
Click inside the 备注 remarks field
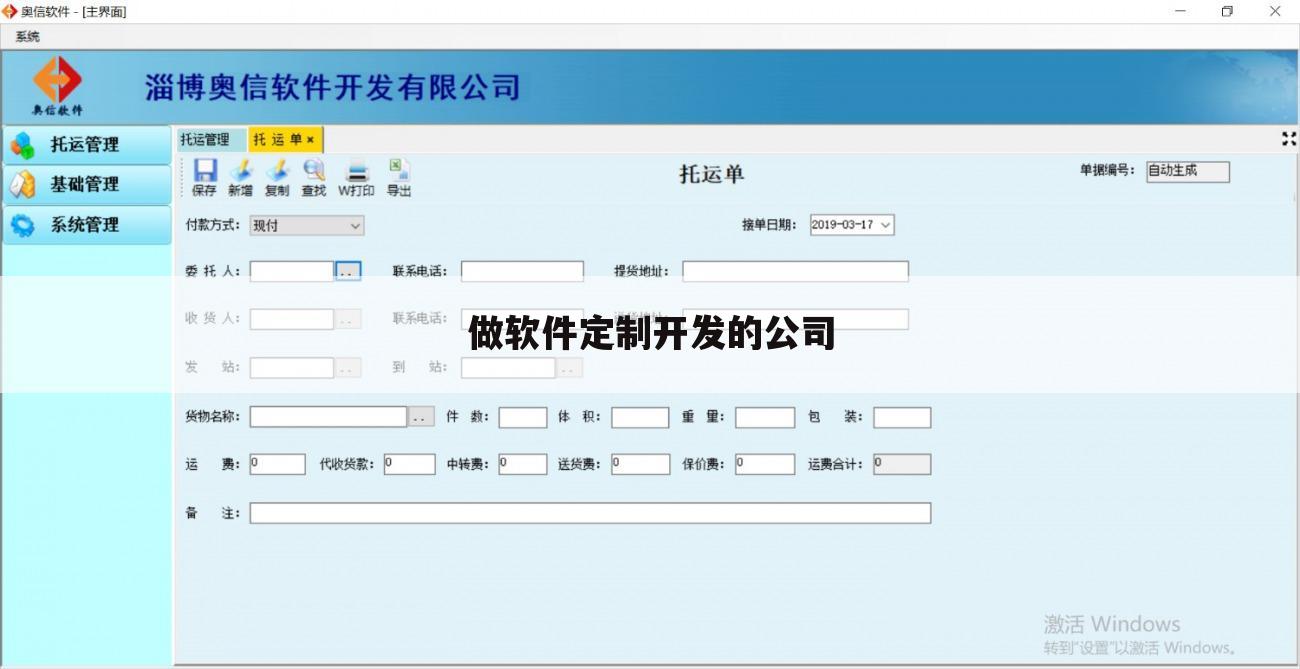click(x=590, y=512)
